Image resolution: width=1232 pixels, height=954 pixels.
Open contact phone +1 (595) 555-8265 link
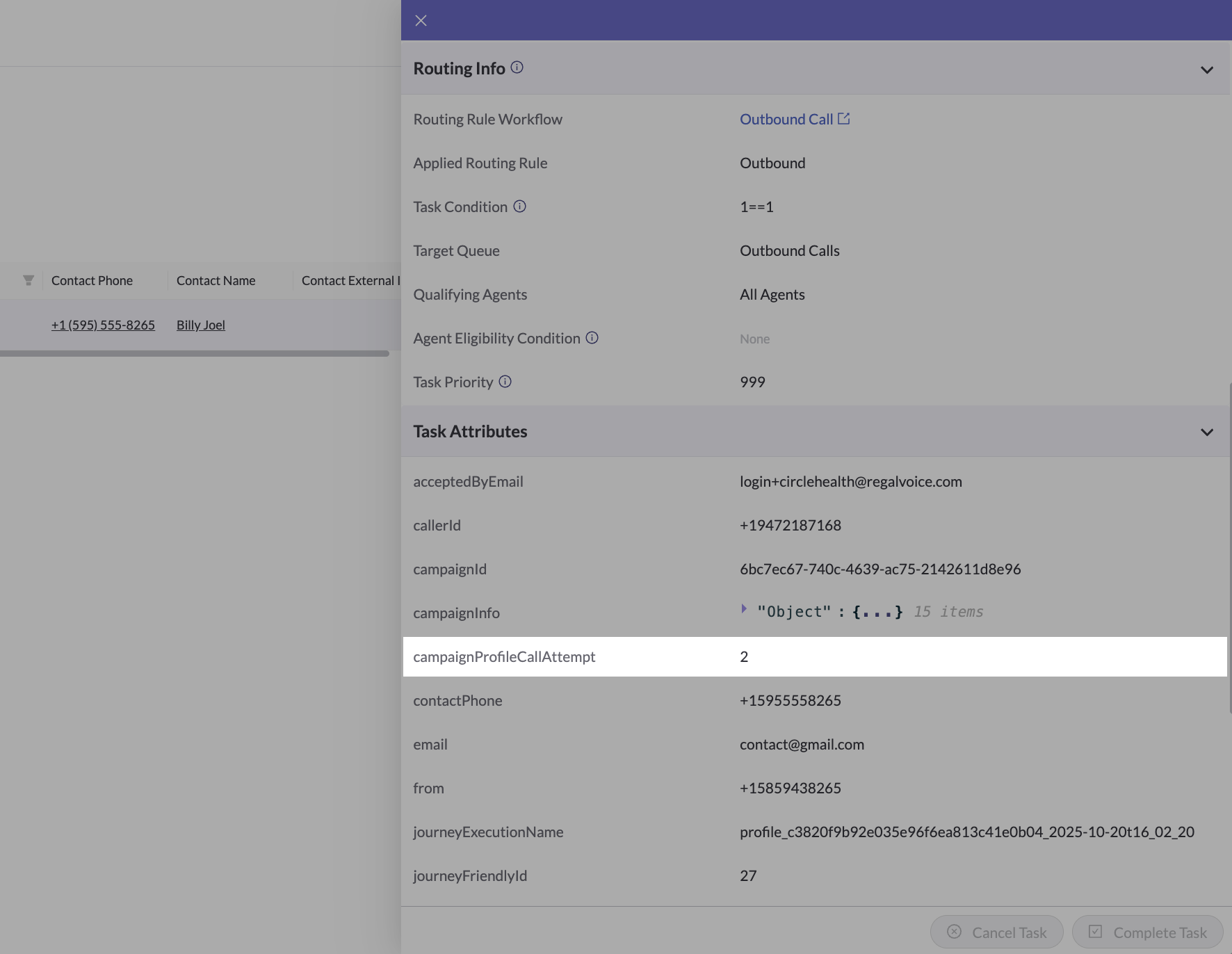(x=103, y=325)
